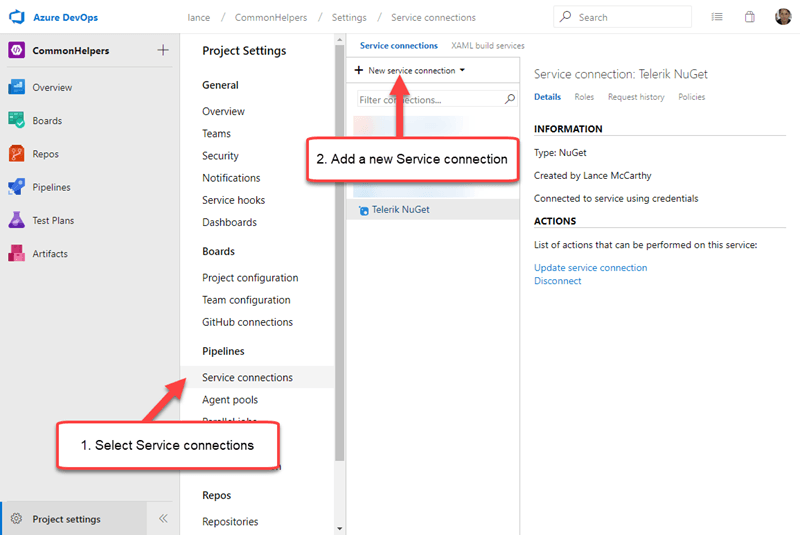
Task: Click the Azure DevOps title text
Action: click(65, 17)
